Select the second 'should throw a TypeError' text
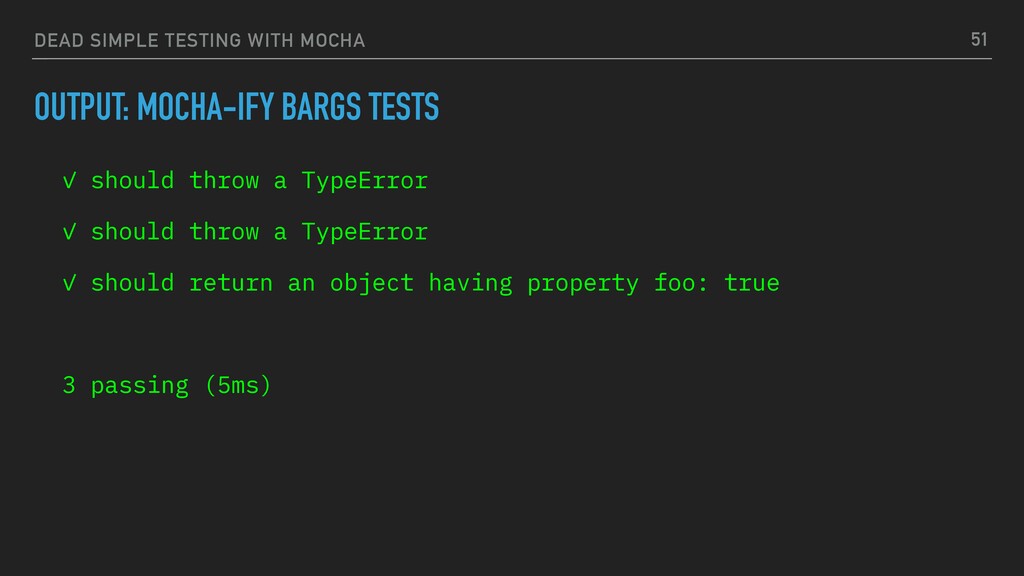1024x576 pixels. pos(259,232)
